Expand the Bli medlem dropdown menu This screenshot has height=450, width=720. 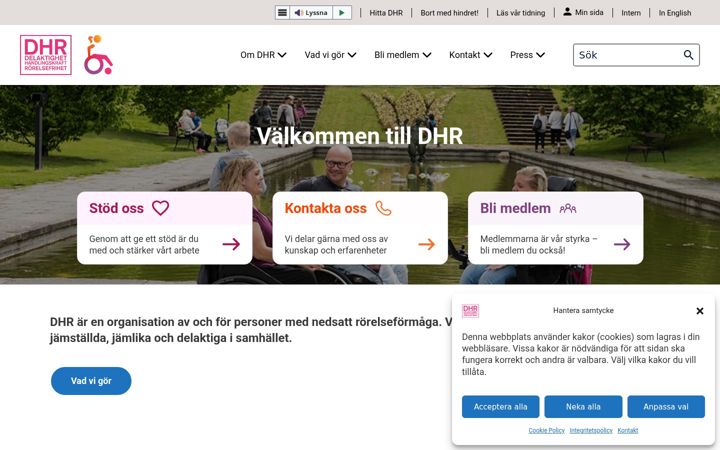(403, 55)
